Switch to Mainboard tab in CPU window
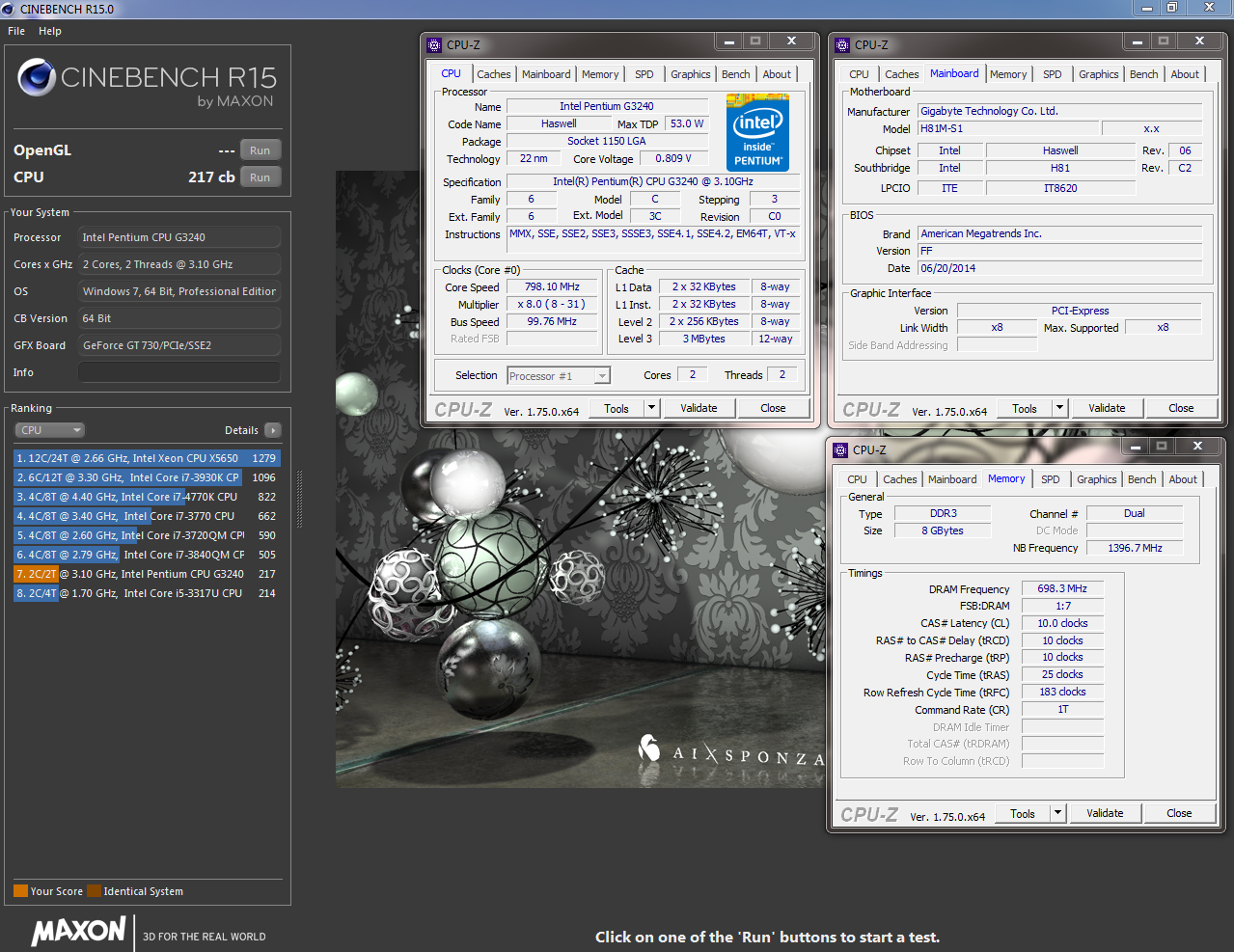Screen dimensions: 1234x952 click(x=546, y=74)
